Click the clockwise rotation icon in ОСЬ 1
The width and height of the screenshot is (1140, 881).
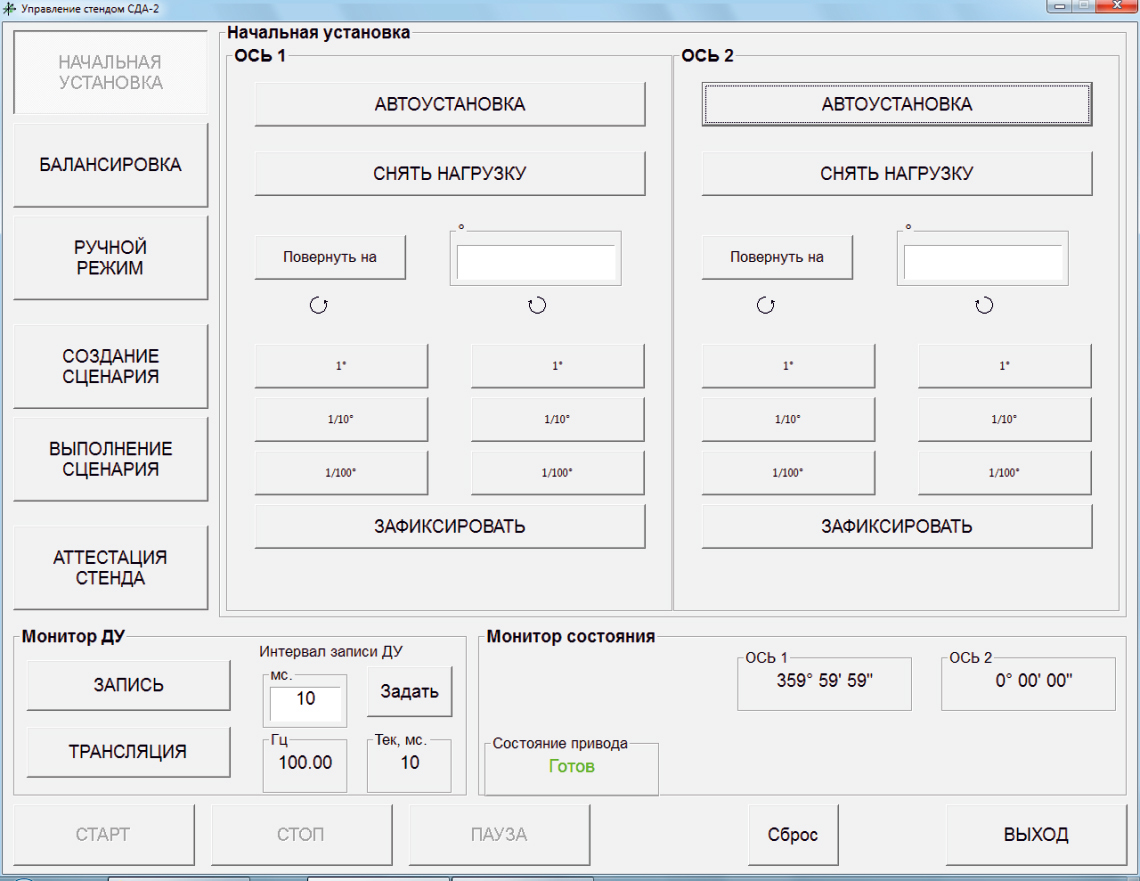pos(537,306)
